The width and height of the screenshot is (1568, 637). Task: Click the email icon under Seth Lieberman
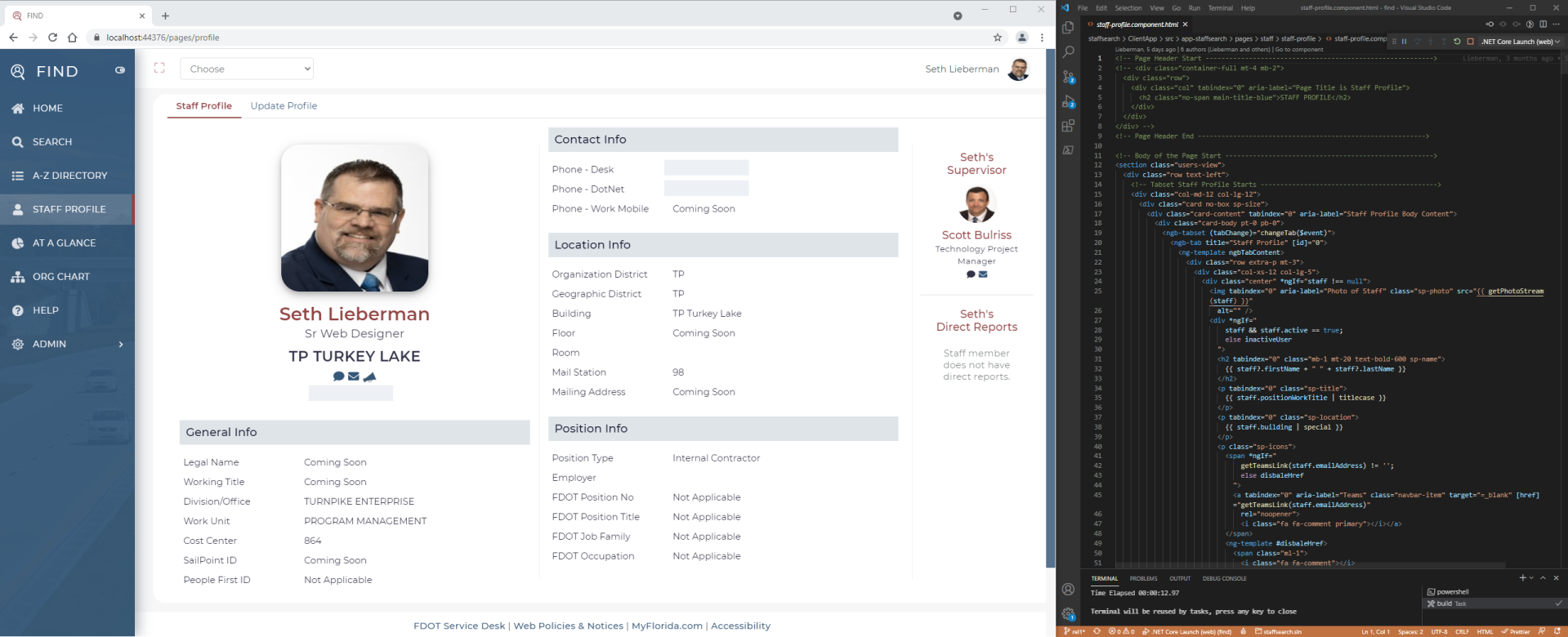(x=354, y=376)
